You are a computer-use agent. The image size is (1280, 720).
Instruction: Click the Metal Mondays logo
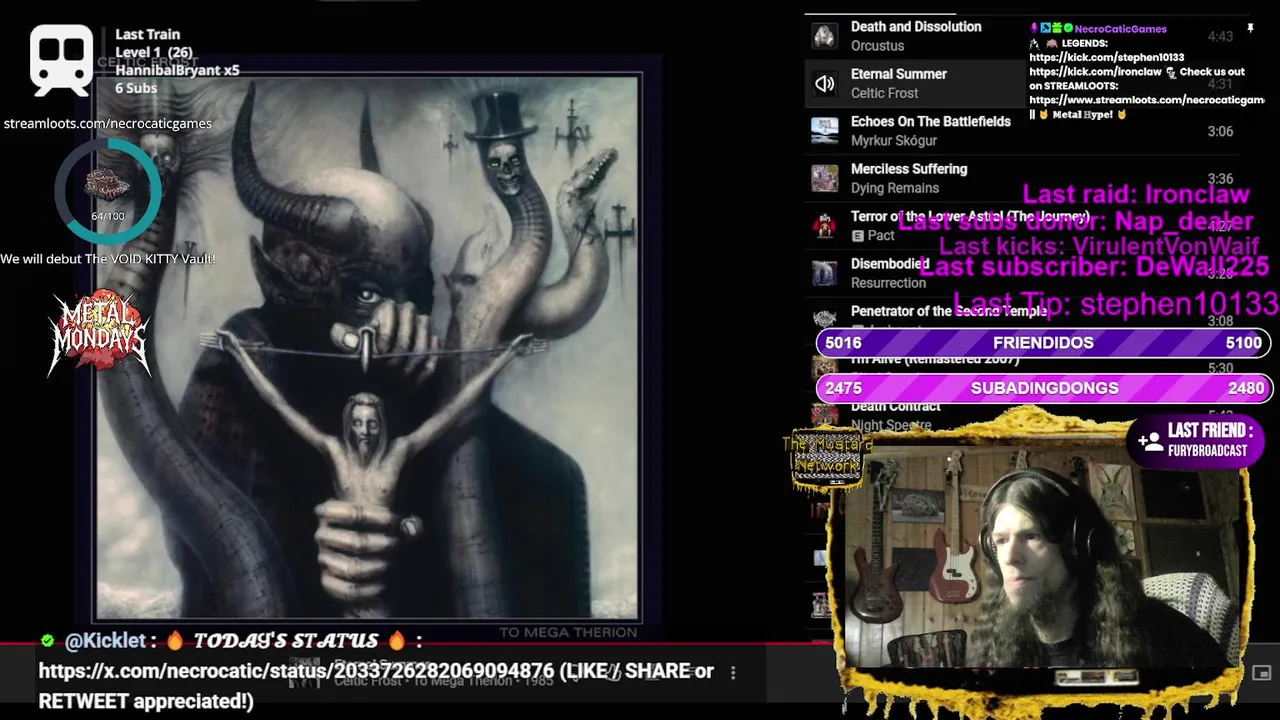[x=99, y=333]
